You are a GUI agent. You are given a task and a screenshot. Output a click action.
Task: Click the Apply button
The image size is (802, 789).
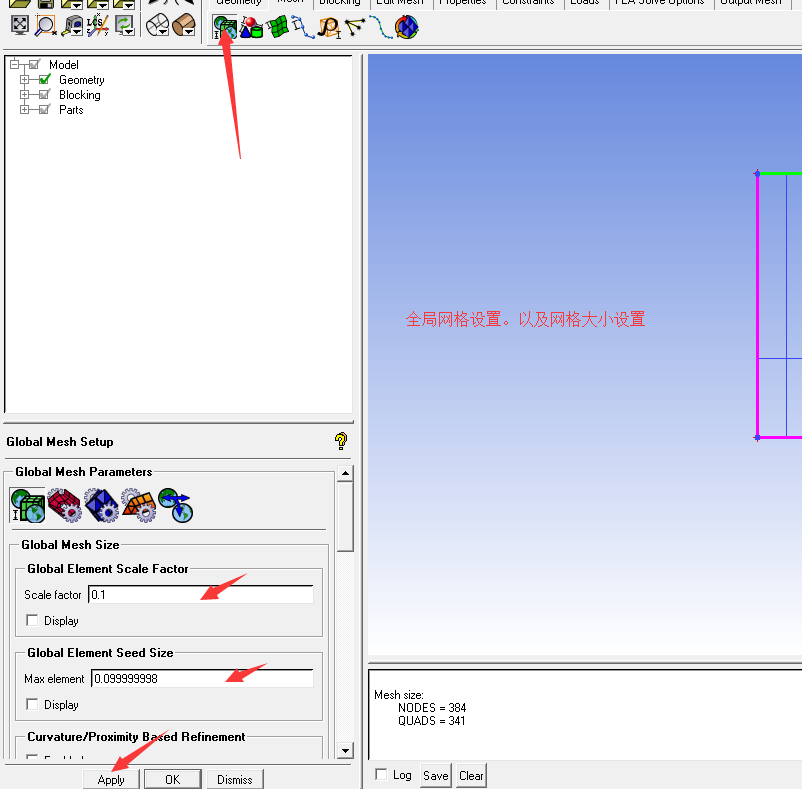111,779
